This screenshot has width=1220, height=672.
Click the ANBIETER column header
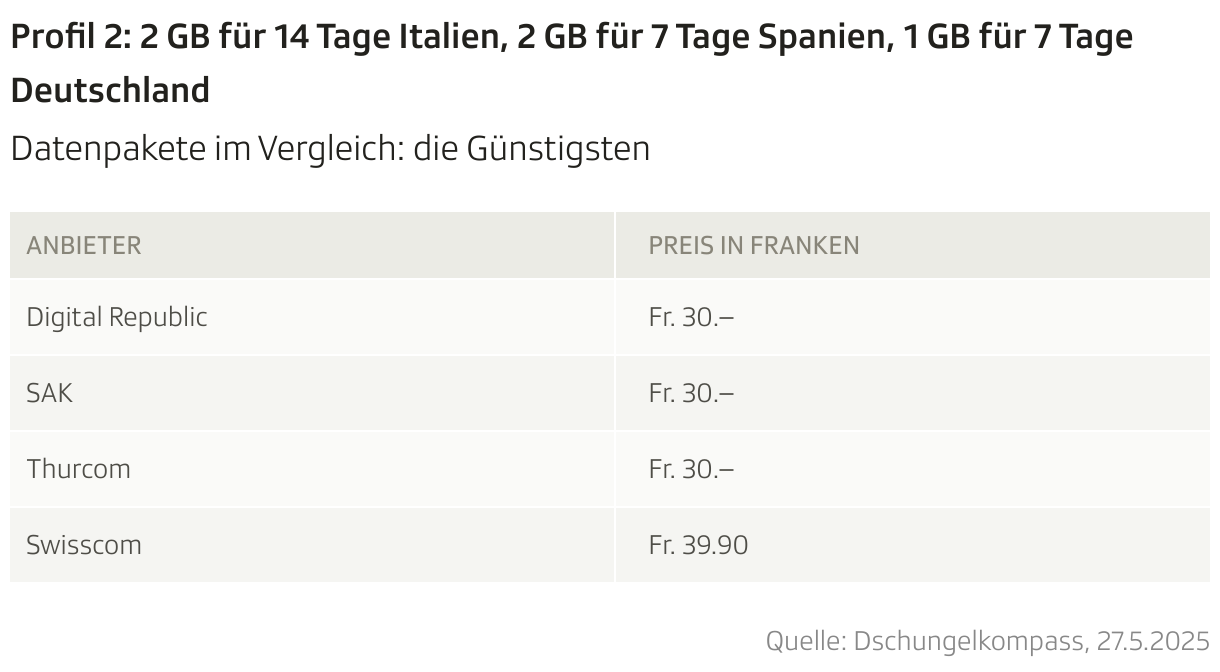84,245
